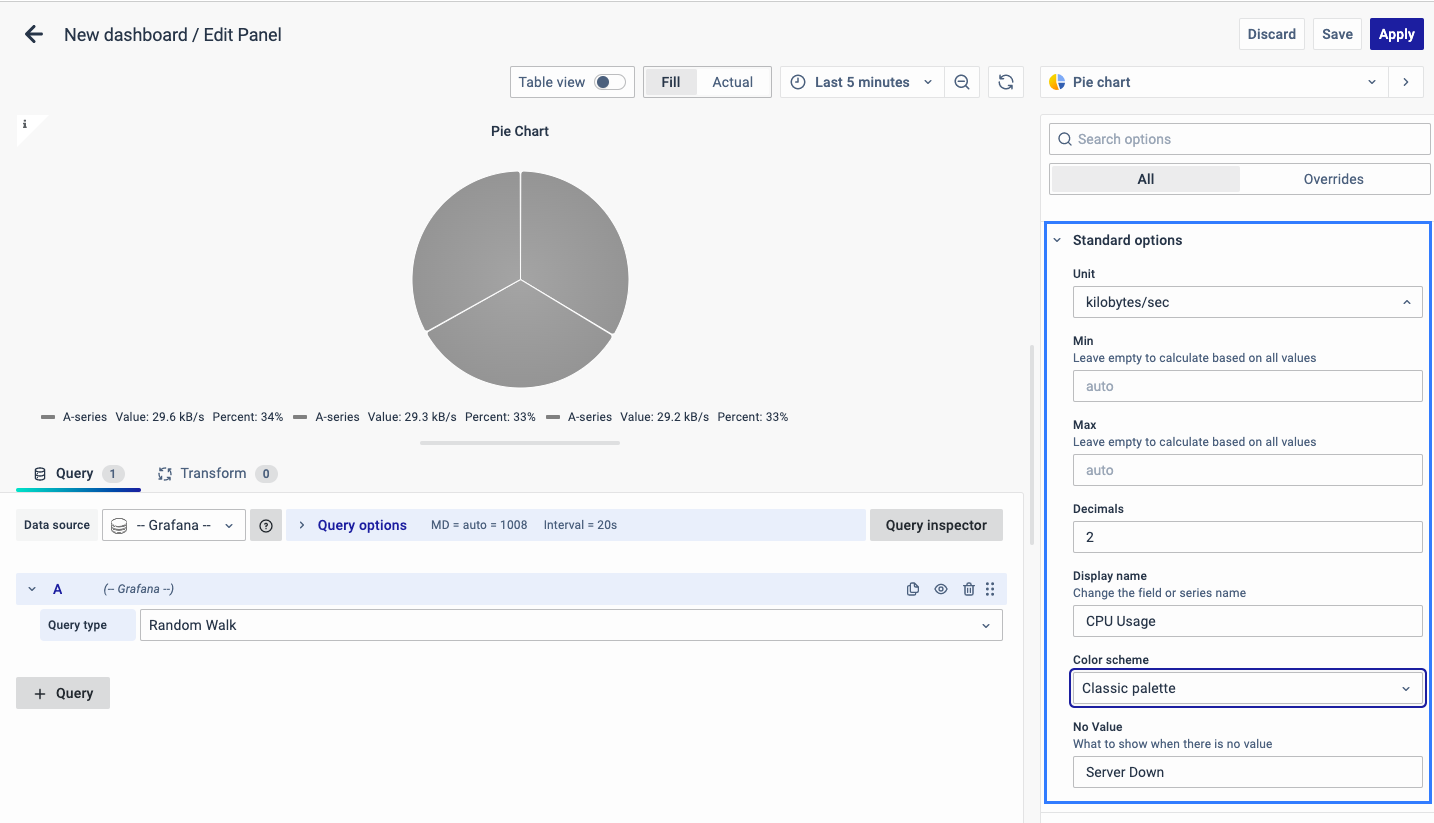The image size is (1434, 823).
Task: Duplicate query A with the copy icon
Action: tap(912, 590)
